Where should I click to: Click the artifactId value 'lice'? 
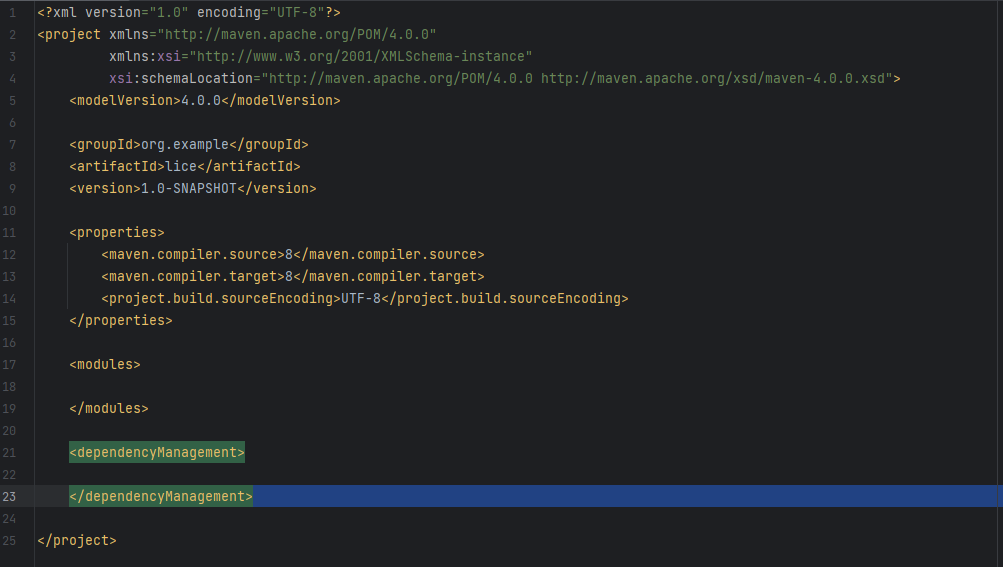(181, 166)
